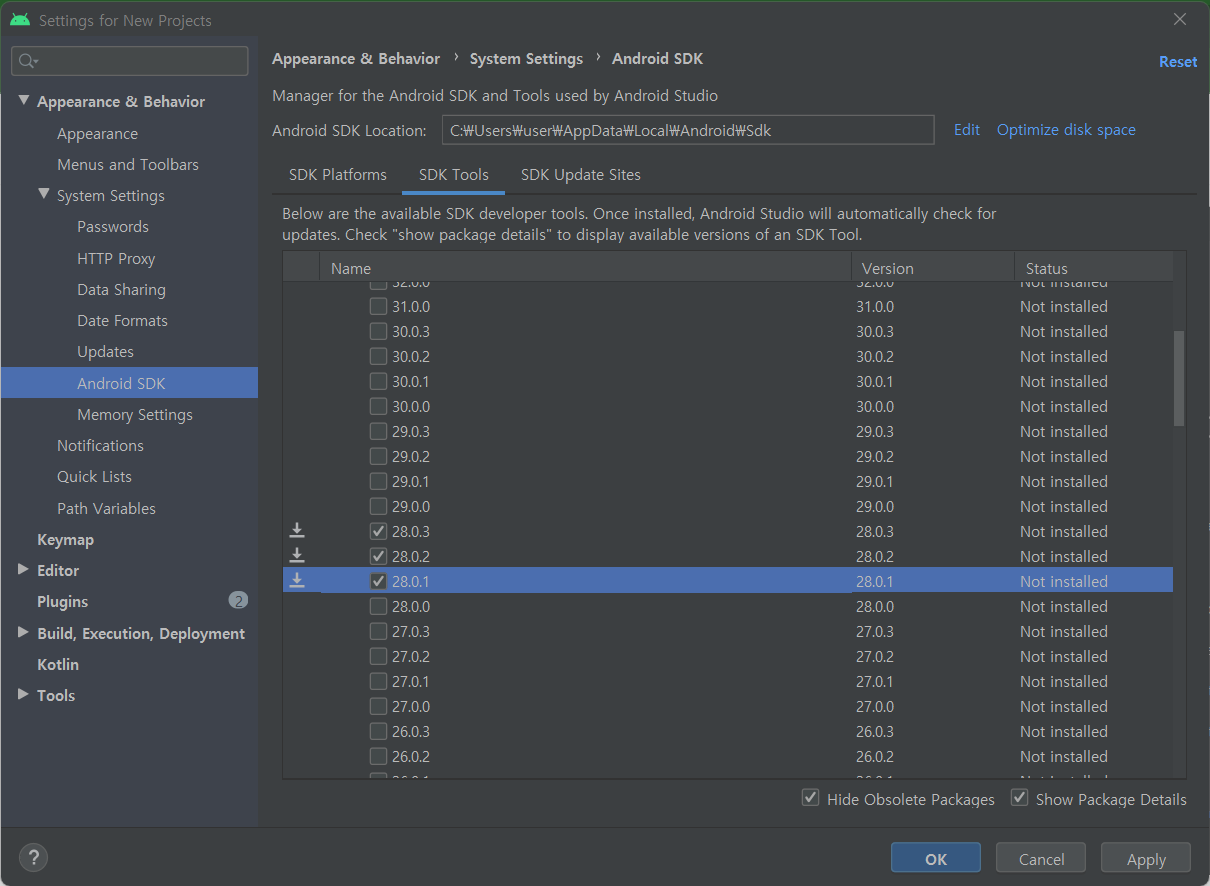
Task: Check the 31.0.0 package checkbox
Action: (378, 306)
